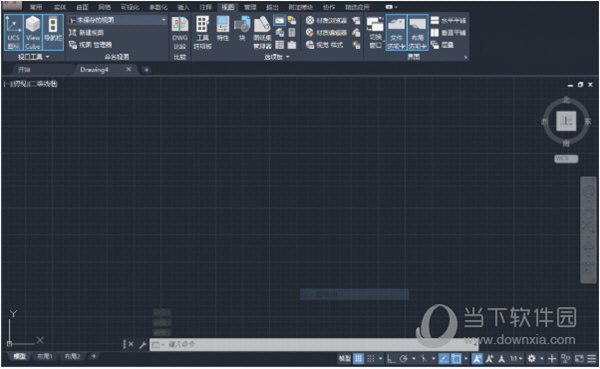Open workspace switching gear
The width and height of the screenshot is (600, 369).
(x=532, y=359)
